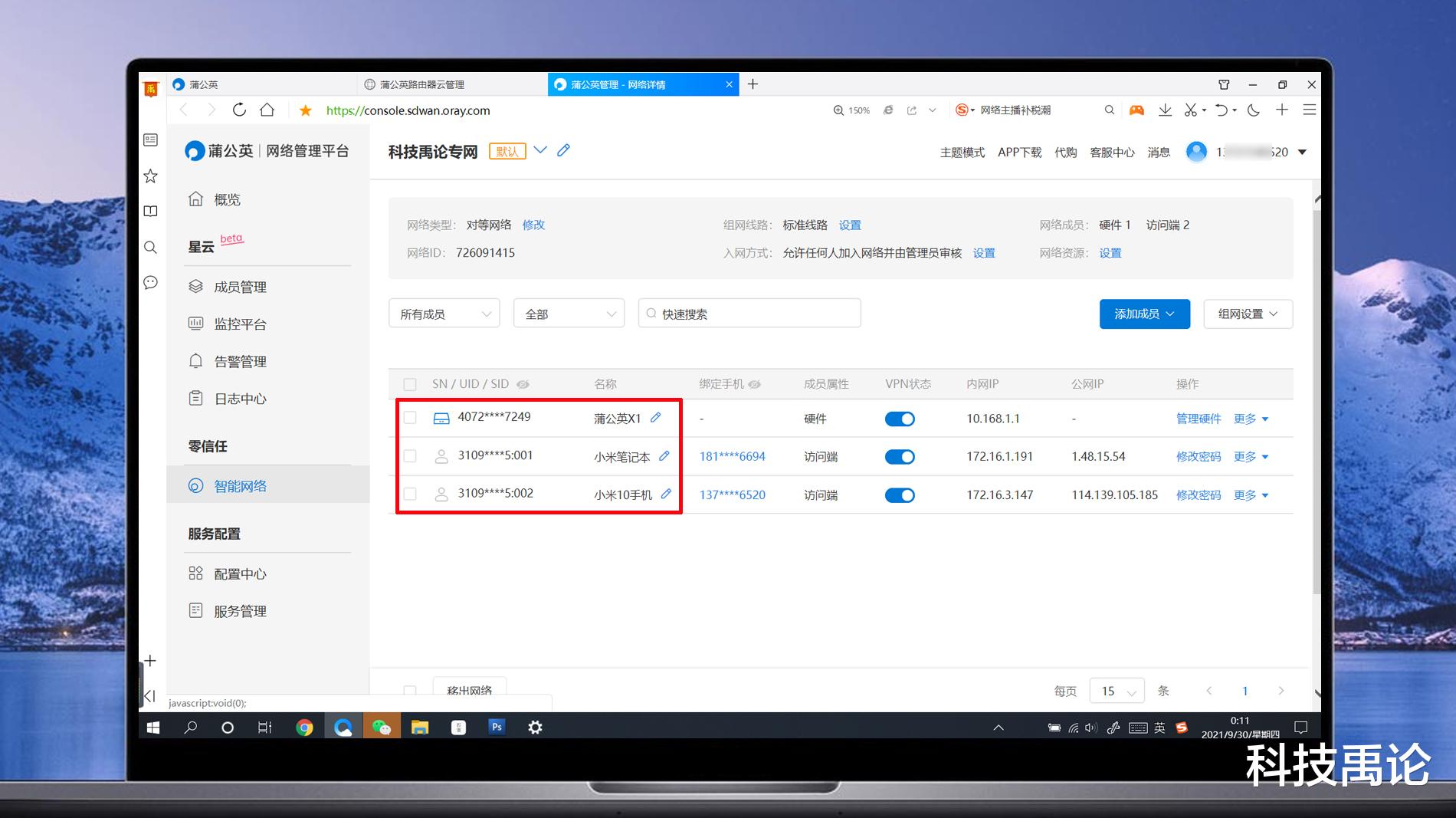
Task: Open Photoshop from the taskbar
Action: (497, 727)
